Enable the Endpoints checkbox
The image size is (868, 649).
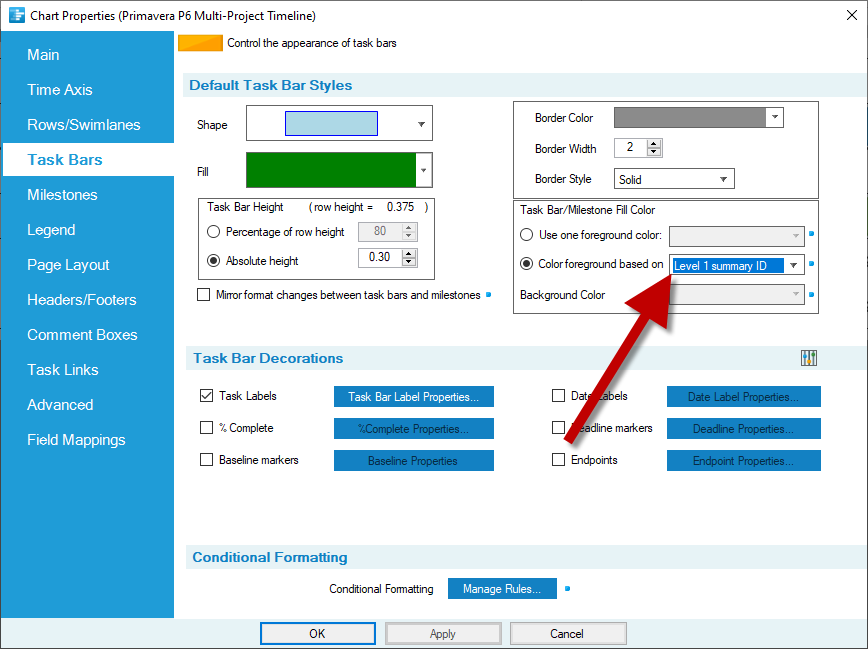point(559,460)
